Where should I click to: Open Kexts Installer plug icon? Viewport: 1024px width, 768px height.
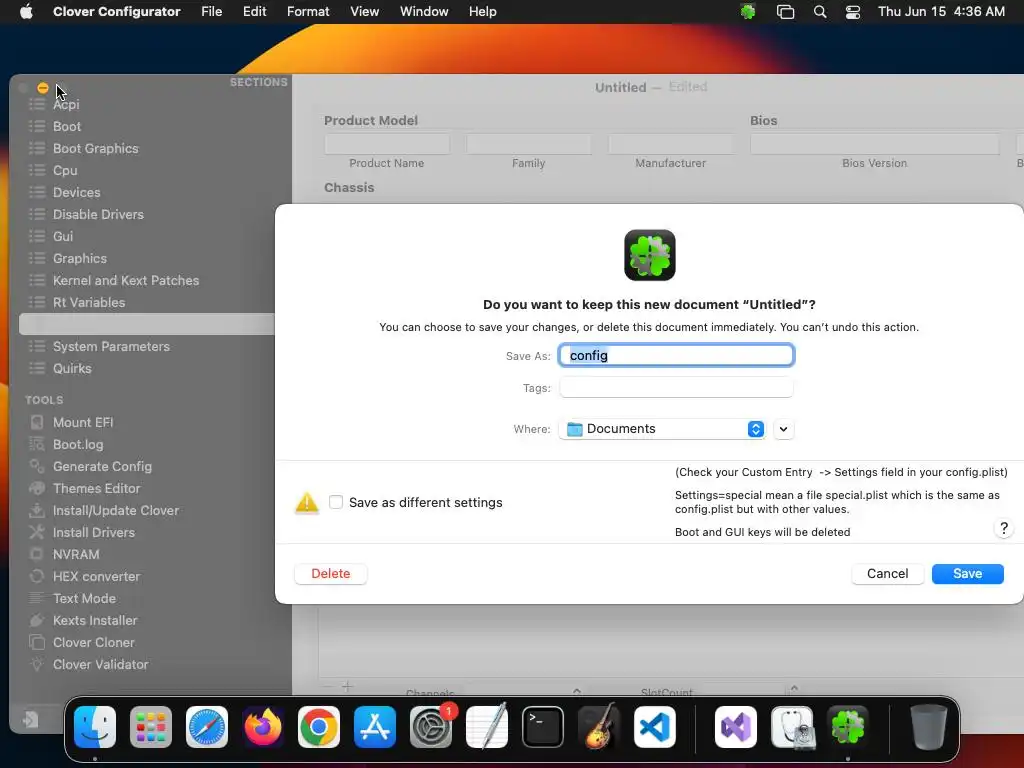37,620
